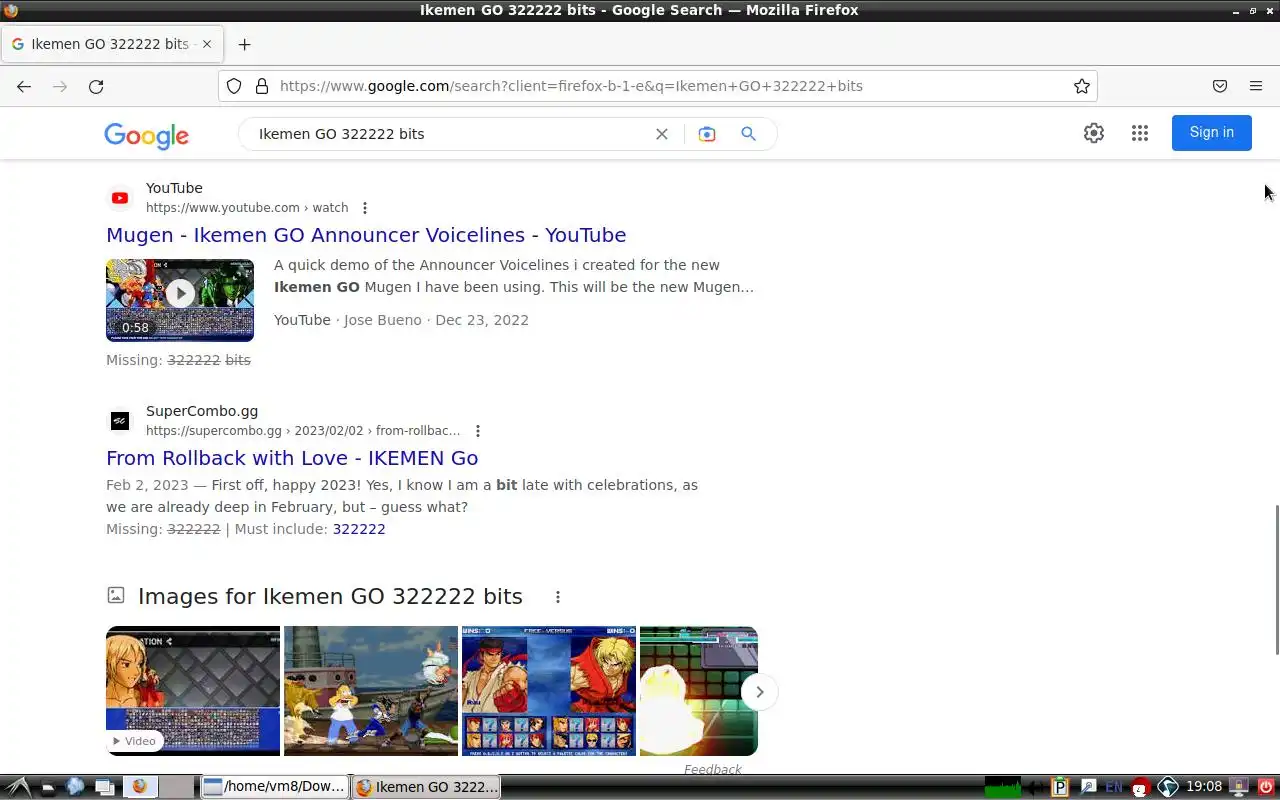Open the green glowing grid image thumbnail
The height and width of the screenshot is (800, 1280).
click(x=699, y=691)
